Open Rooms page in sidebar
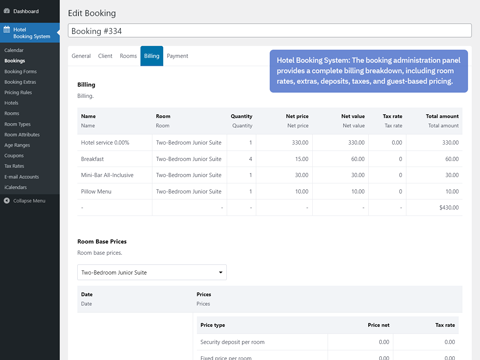This screenshot has height=360, width=480. pos(12,113)
